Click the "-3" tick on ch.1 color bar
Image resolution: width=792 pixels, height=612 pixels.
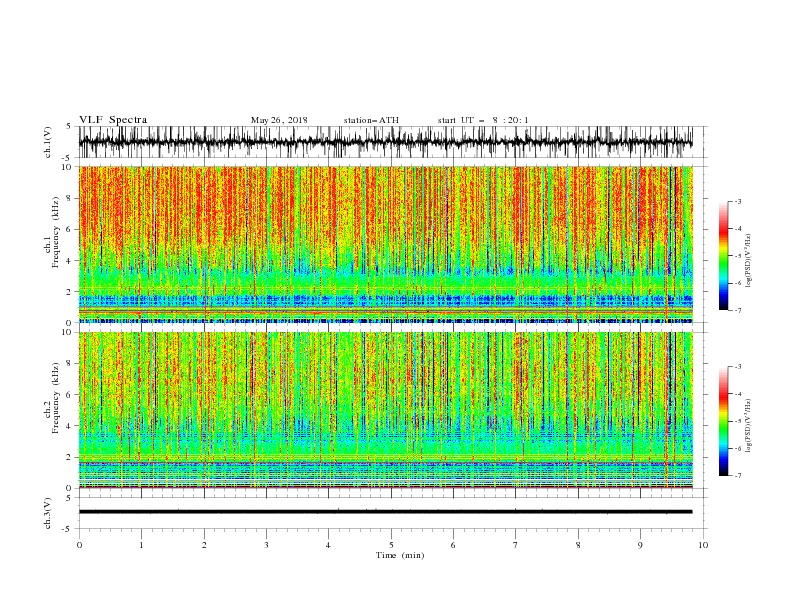point(737,201)
